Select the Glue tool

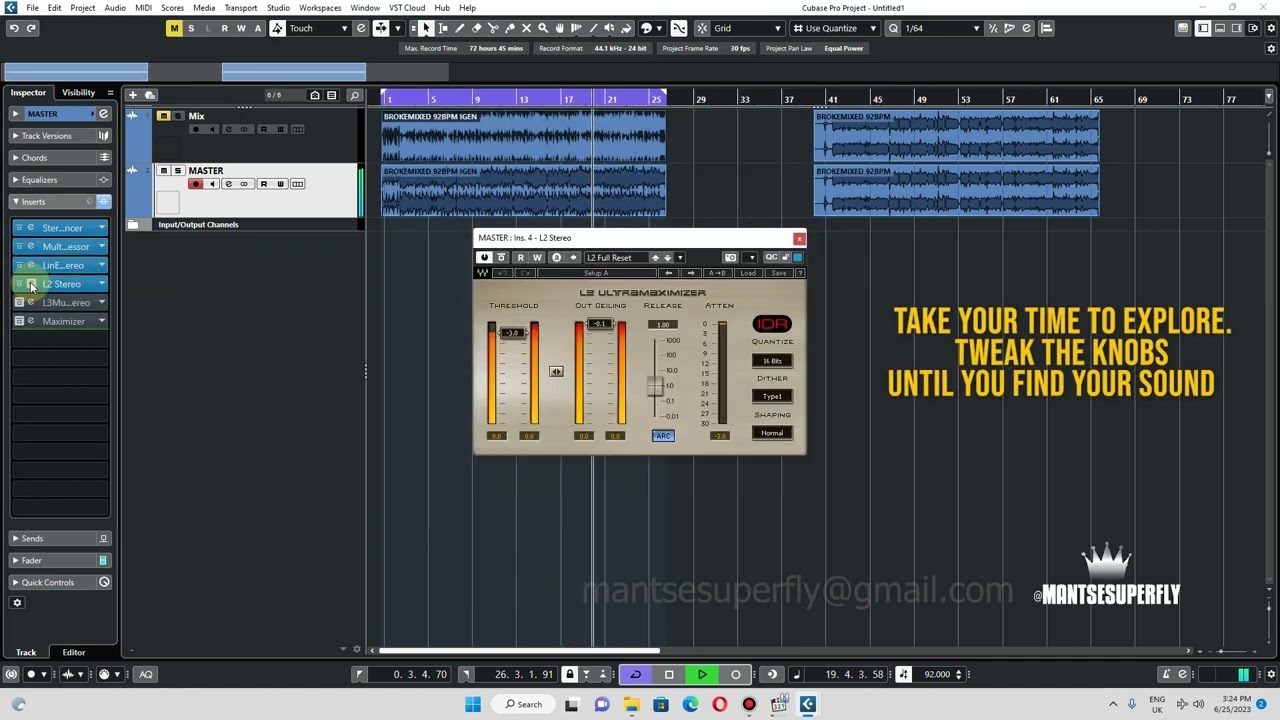point(510,28)
